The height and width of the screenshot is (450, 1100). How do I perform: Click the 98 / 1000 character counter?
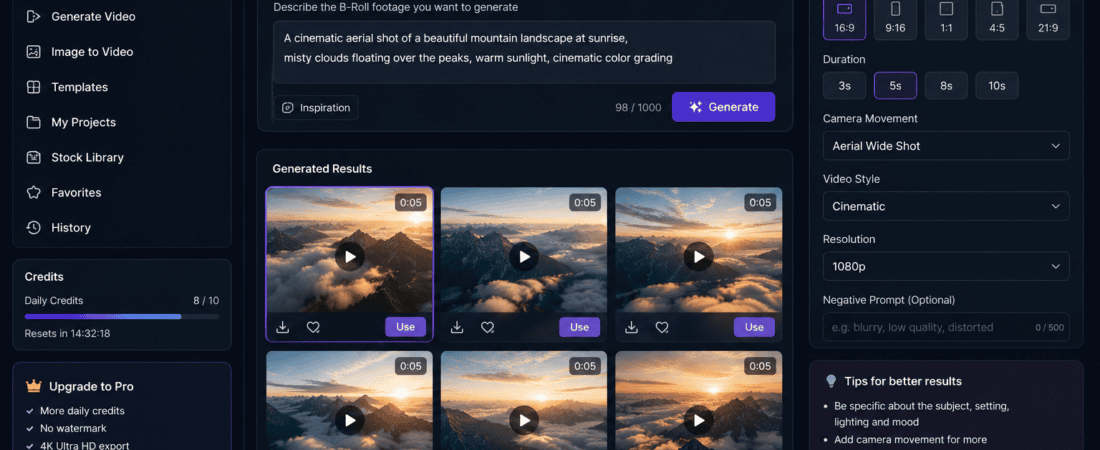click(638, 107)
